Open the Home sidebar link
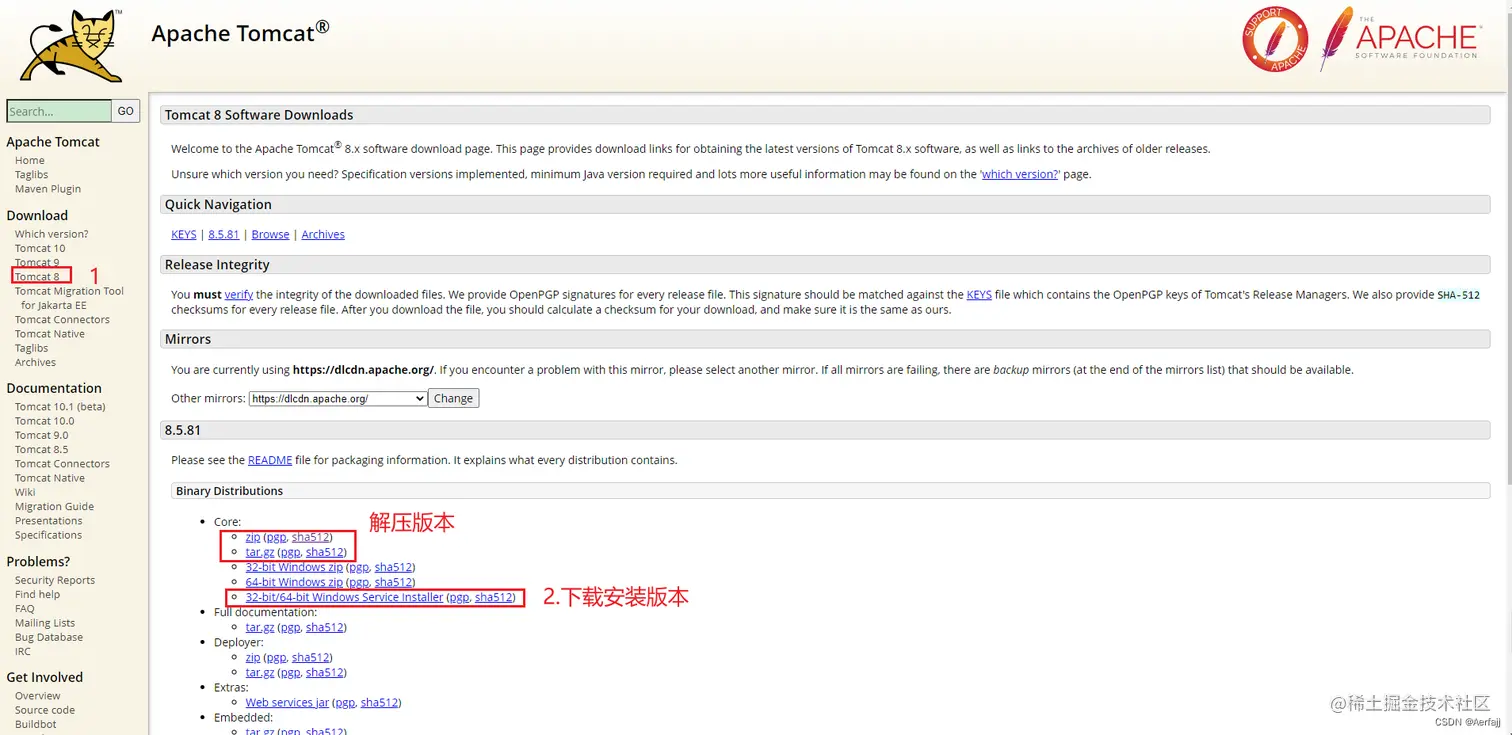This screenshot has width=1512, height=735. pos(30,160)
